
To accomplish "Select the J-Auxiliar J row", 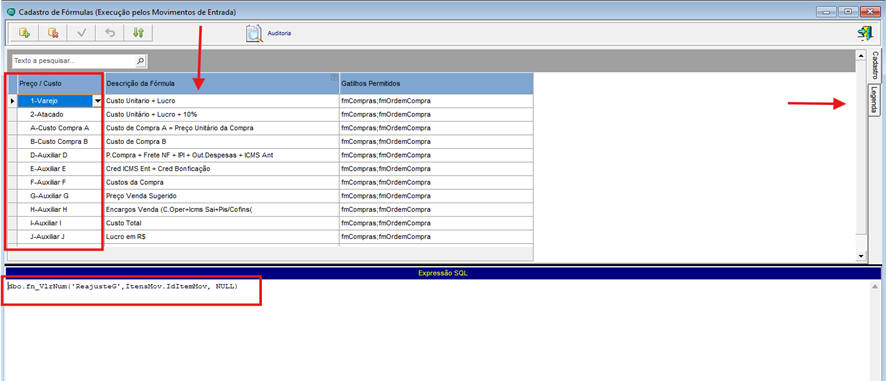I will tap(60, 237).
